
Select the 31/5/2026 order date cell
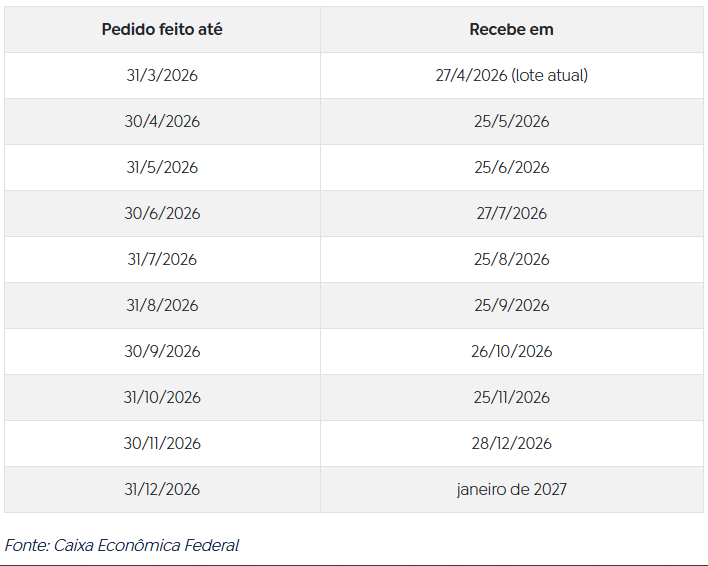(162, 167)
